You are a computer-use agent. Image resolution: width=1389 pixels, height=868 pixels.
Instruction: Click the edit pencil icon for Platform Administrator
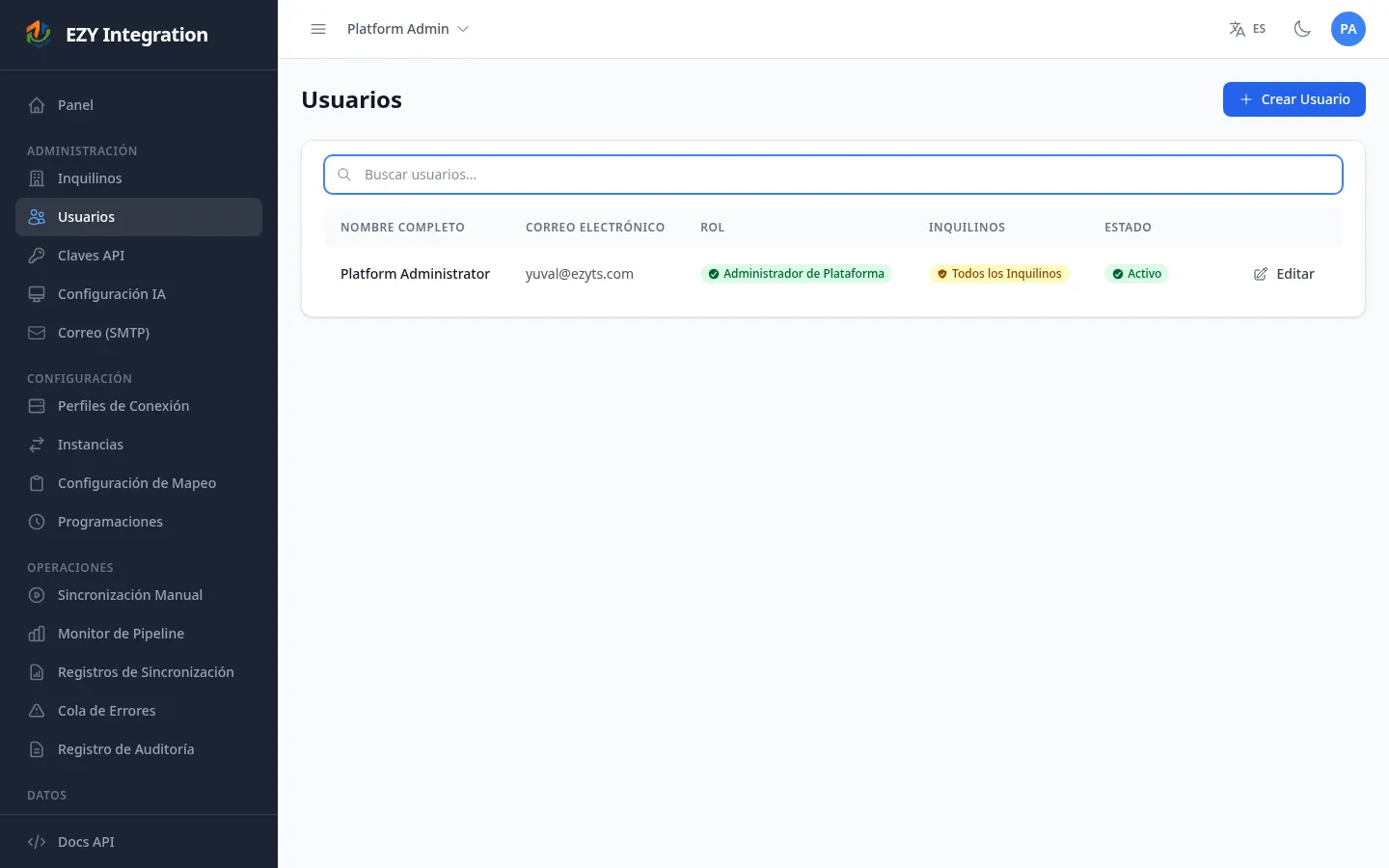coord(1261,274)
